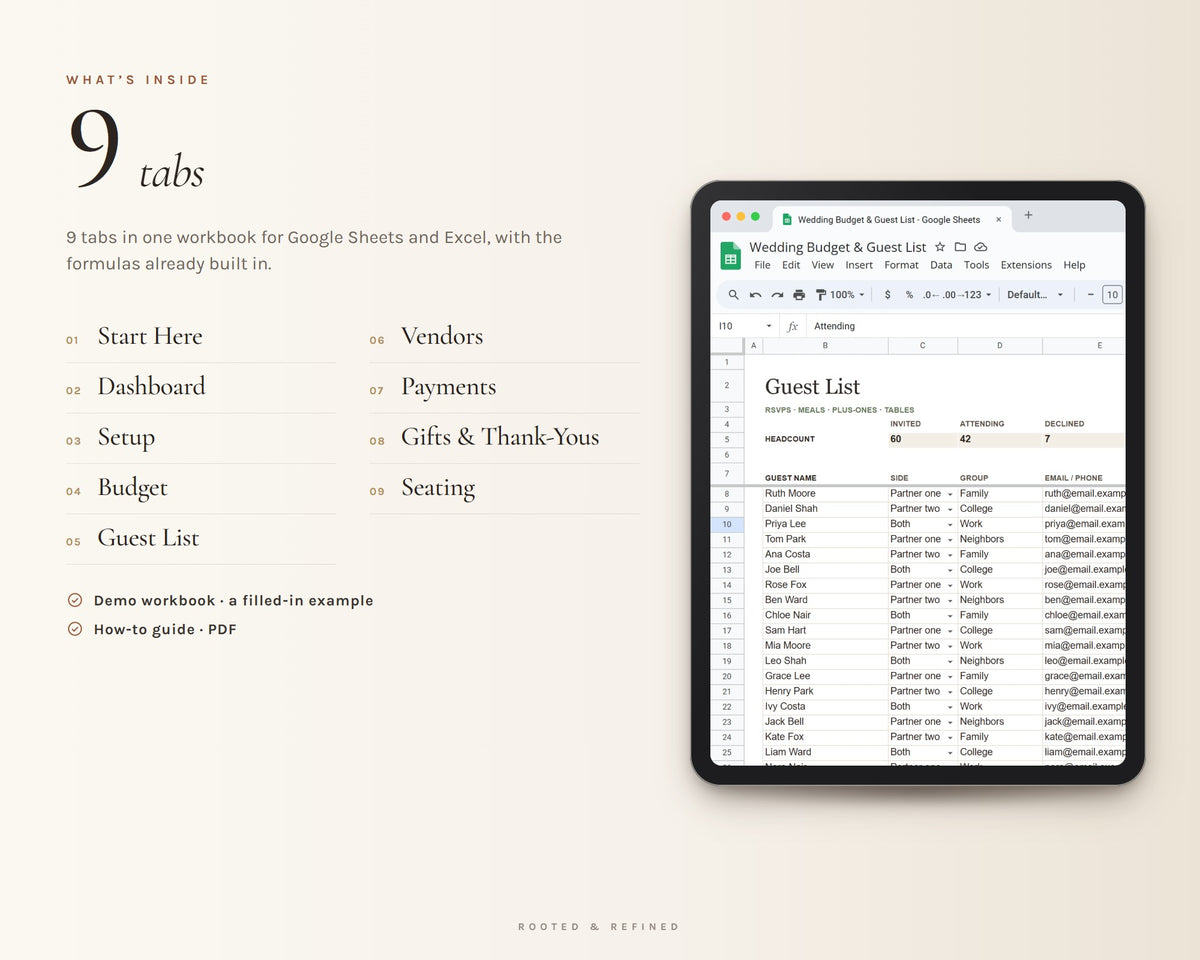Click the HEADCOUNT label cell
The image size is (1200, 960).
825,439
